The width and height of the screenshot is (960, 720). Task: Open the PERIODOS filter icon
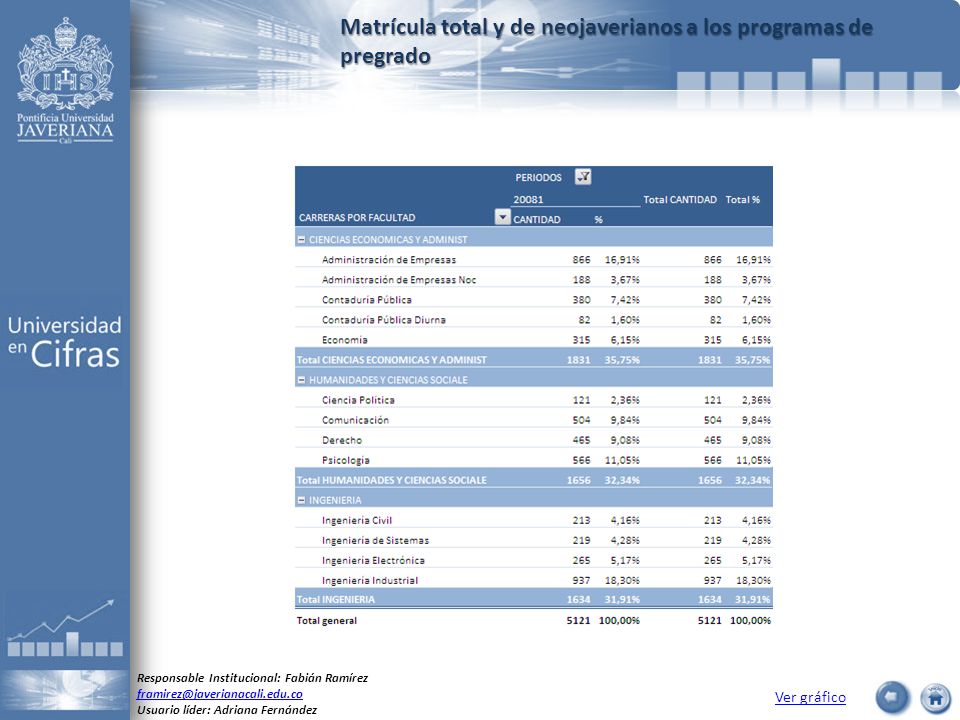point(583,177)
